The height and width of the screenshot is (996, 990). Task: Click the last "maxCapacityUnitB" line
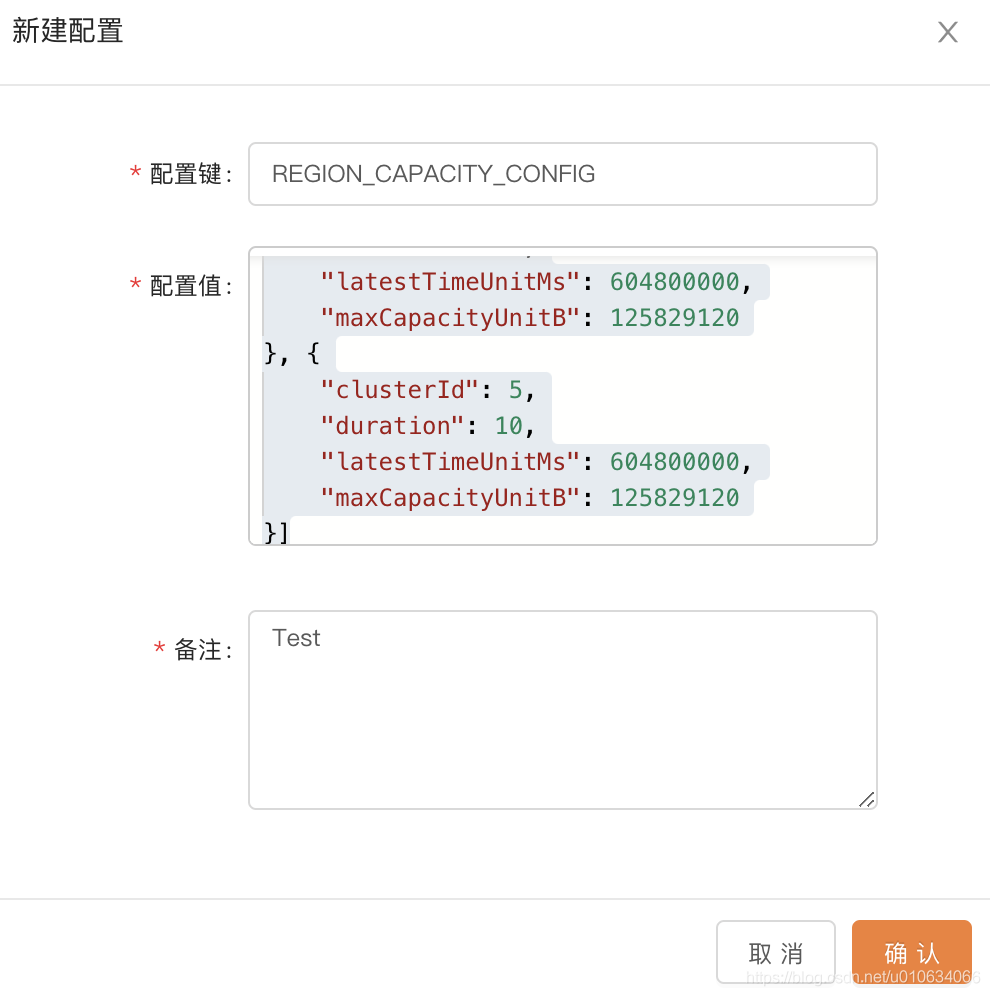pos(530,497)
